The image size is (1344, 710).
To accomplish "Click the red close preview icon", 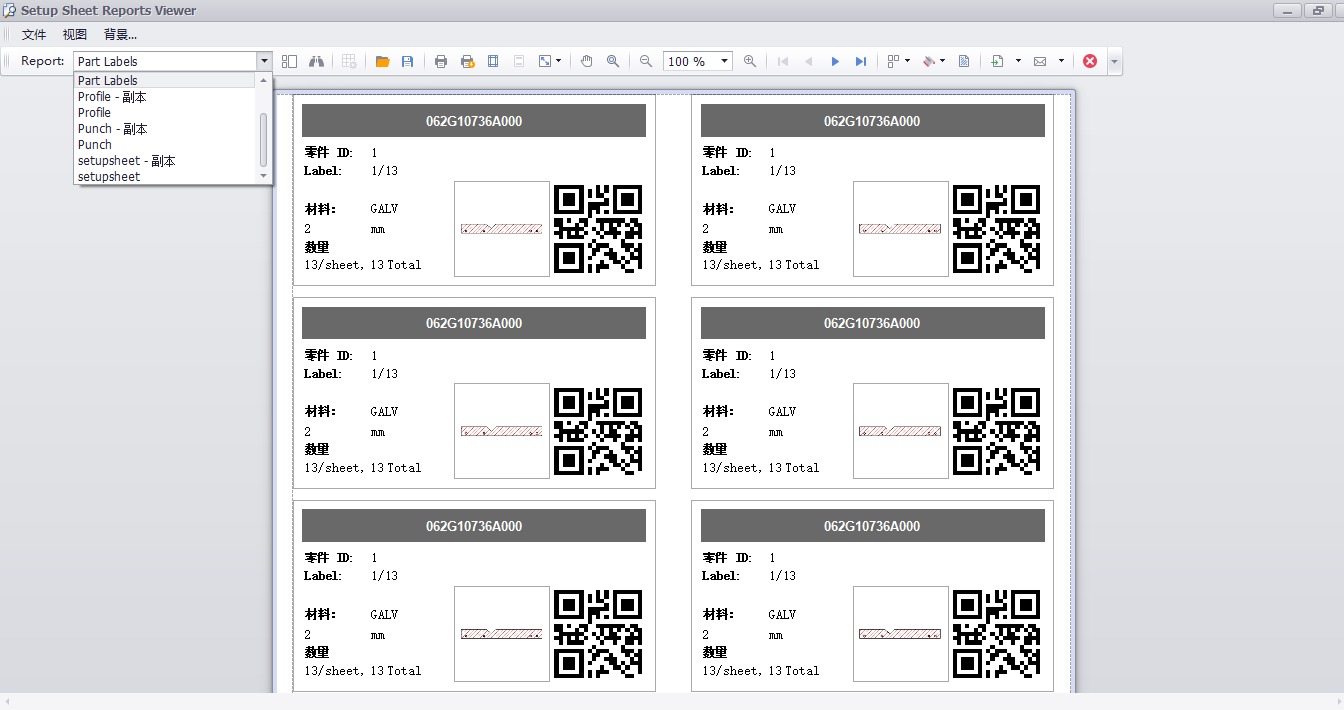I will click(1090, 61).
